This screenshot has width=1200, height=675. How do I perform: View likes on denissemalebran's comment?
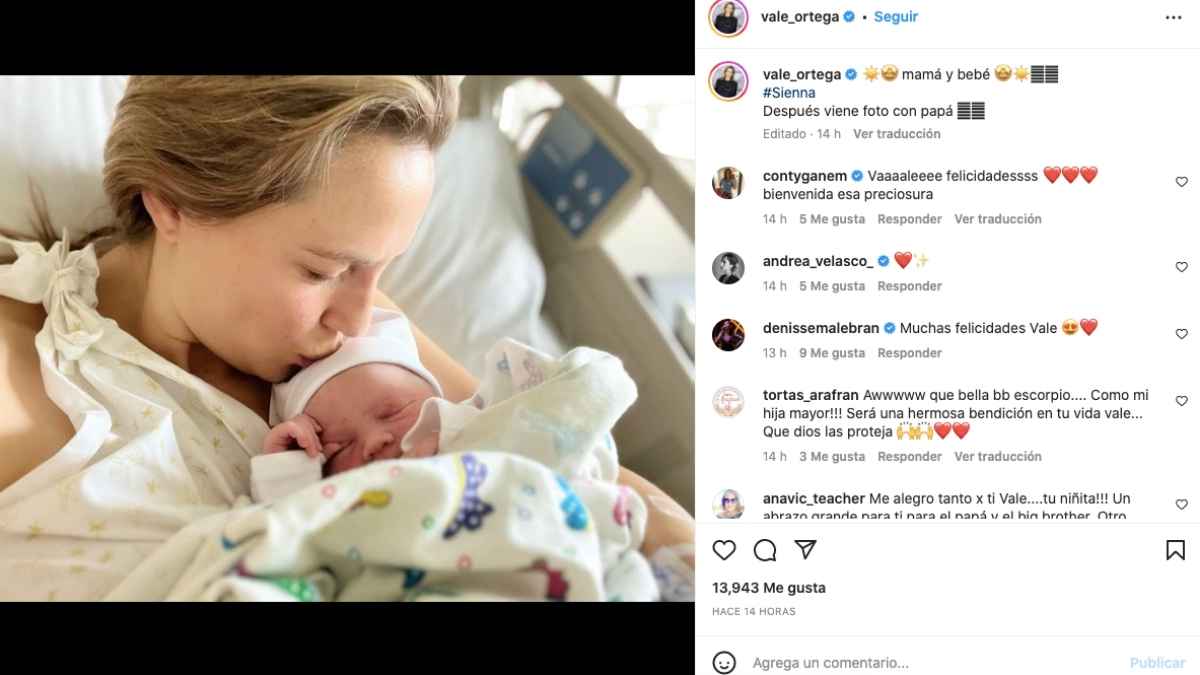832,353
